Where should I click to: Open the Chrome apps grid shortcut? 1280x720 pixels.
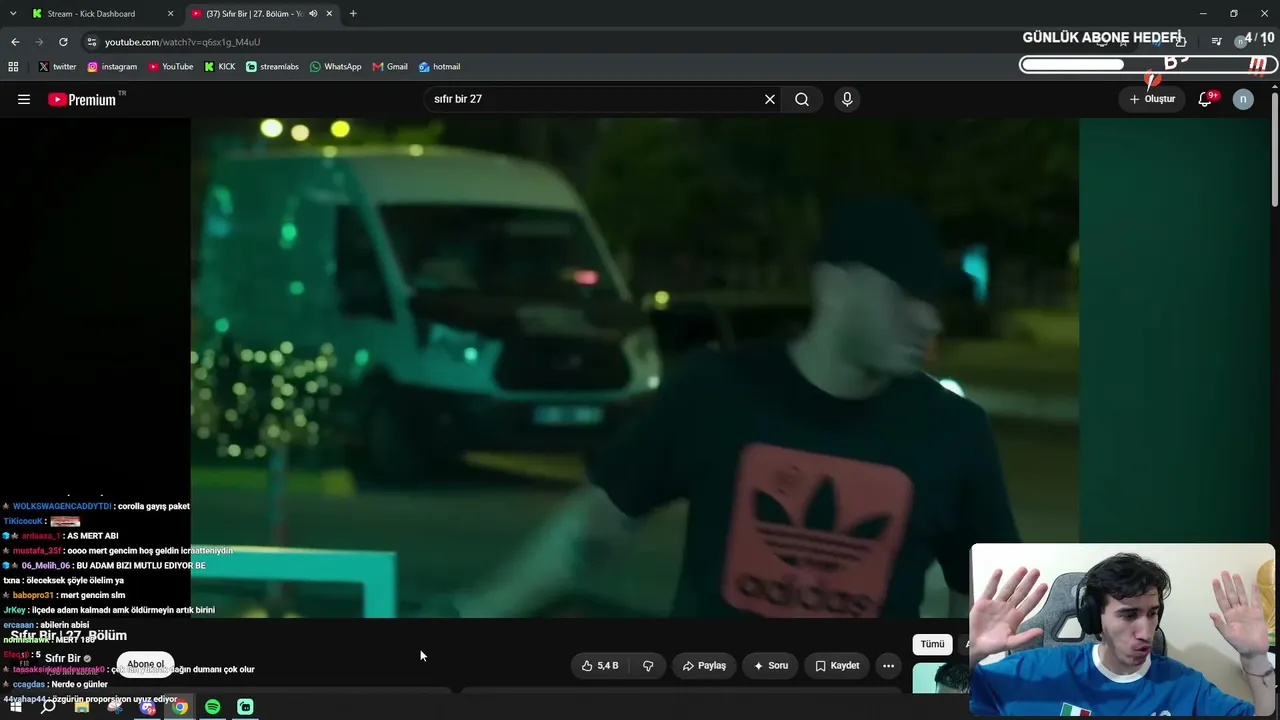pos(13,67)
